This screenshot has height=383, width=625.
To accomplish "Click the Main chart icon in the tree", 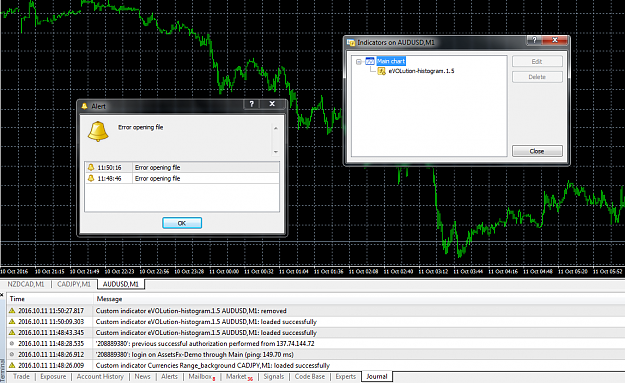I will [x=370, y=61].
